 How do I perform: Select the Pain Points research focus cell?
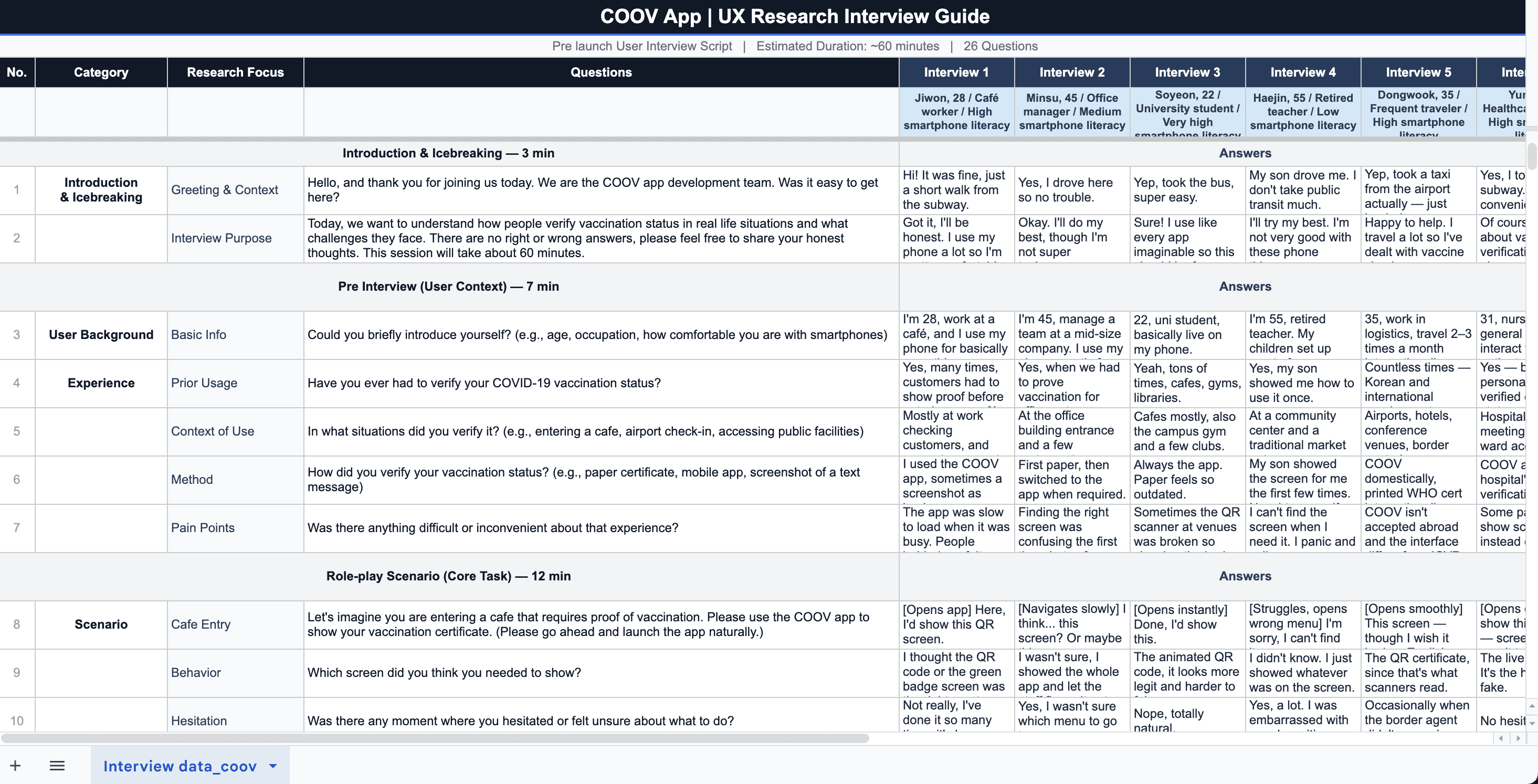click(x=203, y=528)
